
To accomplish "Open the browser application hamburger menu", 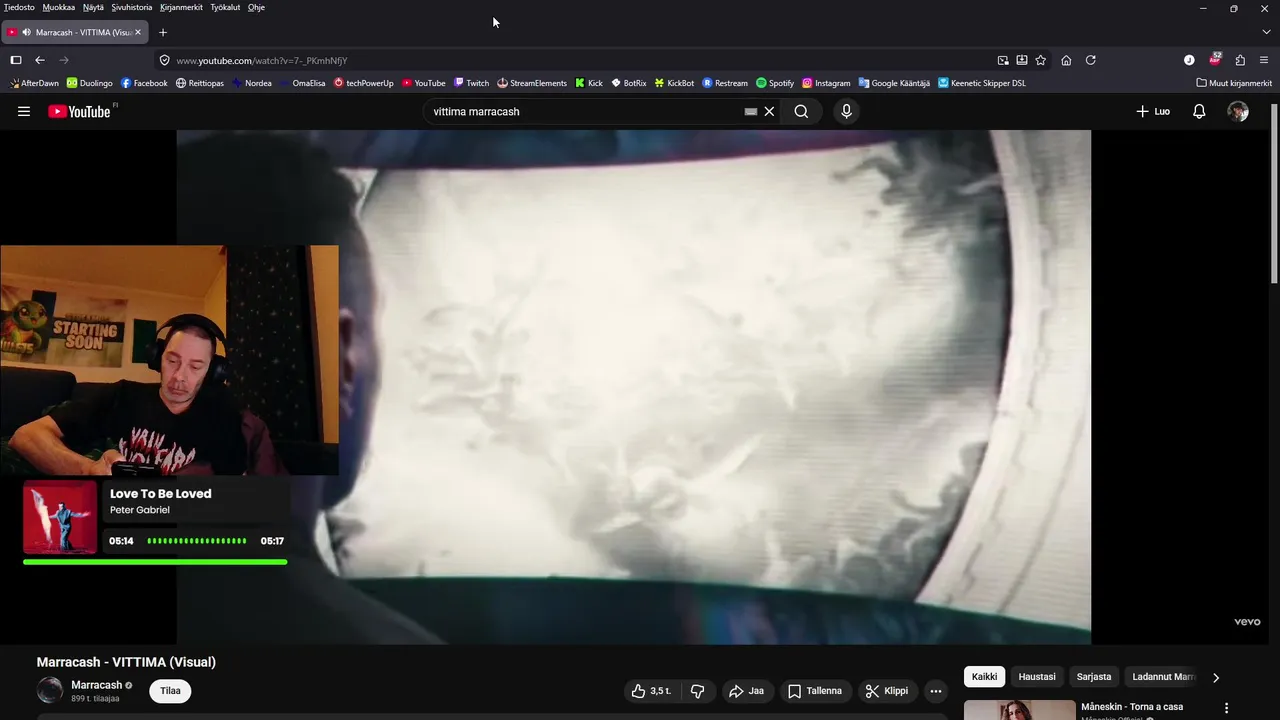I will (x=1264, y=60).
